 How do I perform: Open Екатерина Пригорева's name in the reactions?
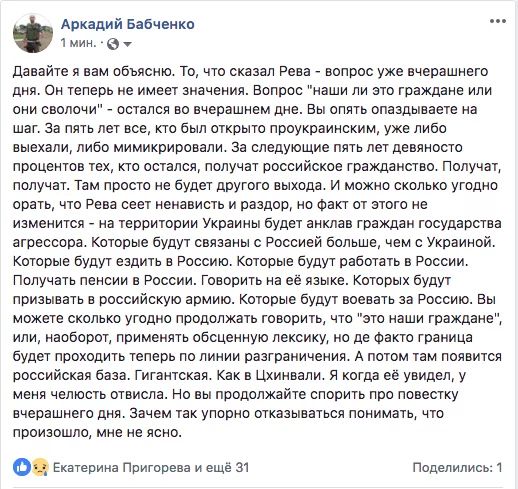(x=122, y=467)
